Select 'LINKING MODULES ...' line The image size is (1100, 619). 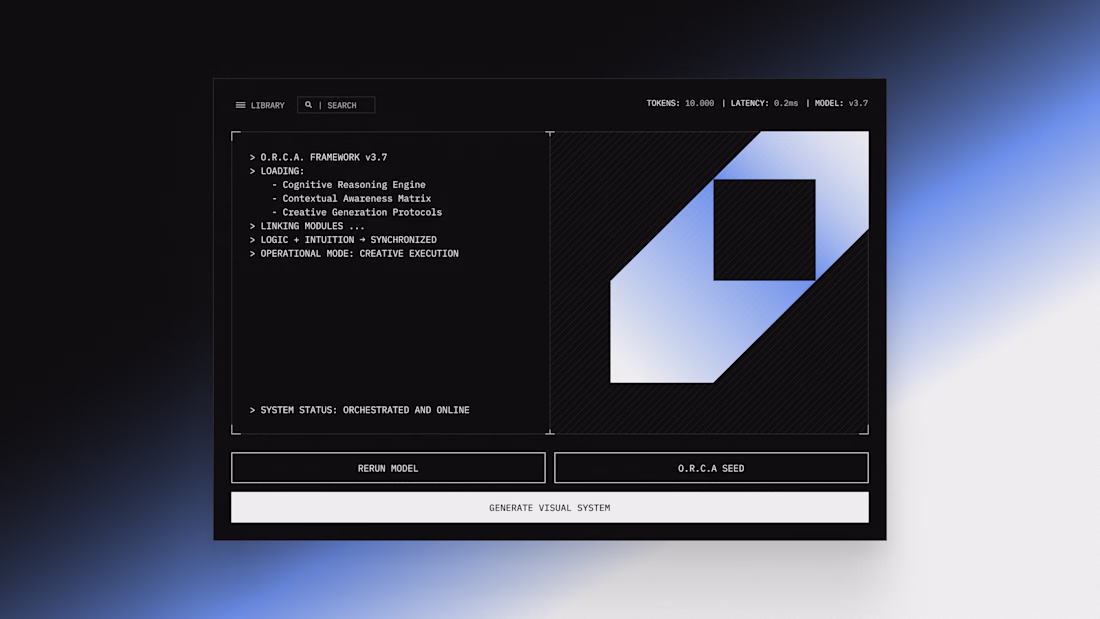[x=307, y=226]
